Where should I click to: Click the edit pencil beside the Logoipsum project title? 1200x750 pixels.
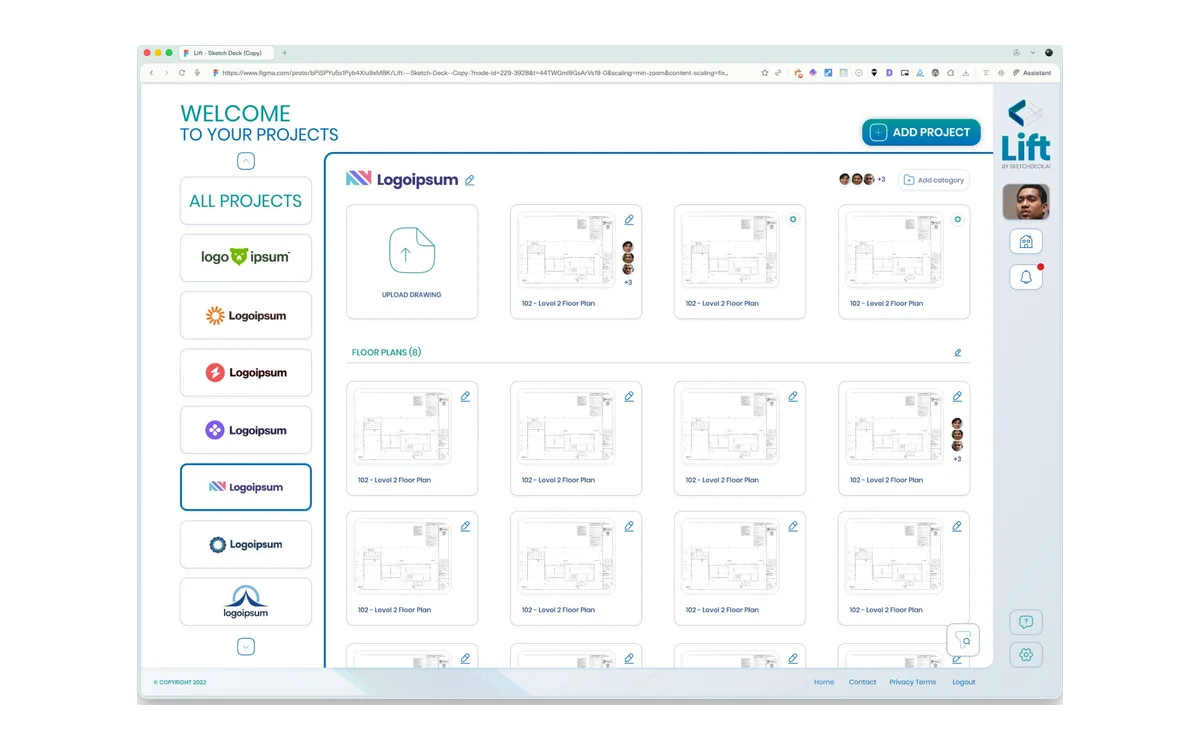(470, 180)
